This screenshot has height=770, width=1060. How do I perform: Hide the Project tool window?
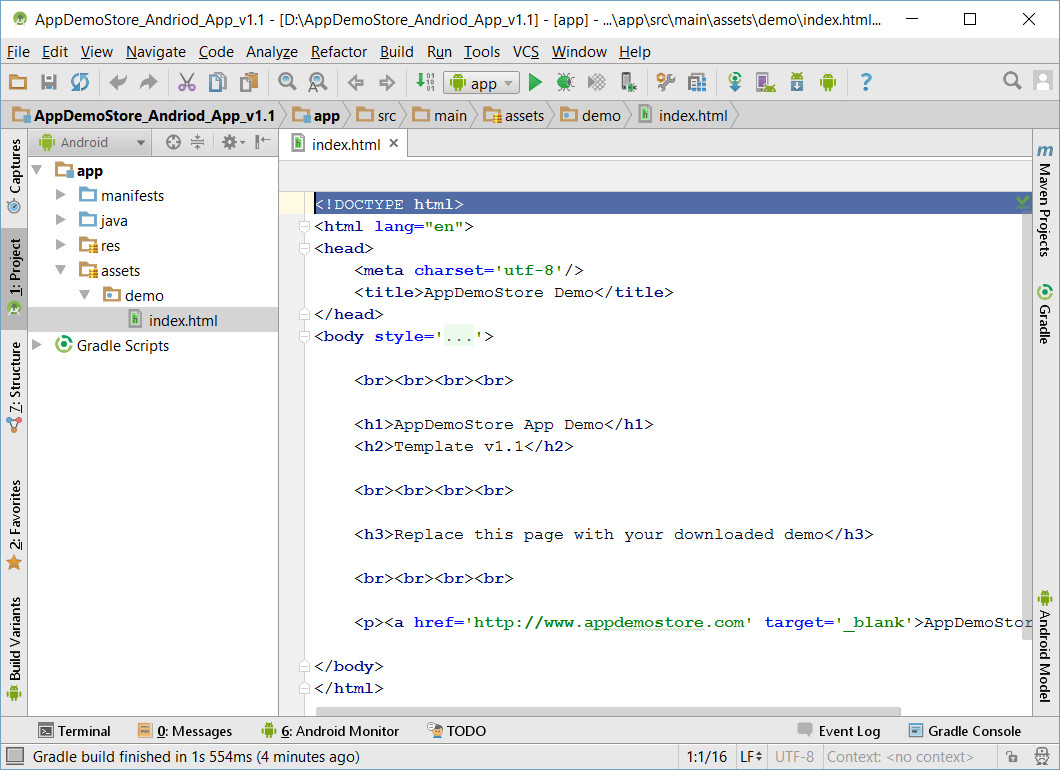(x=263, y=142)
